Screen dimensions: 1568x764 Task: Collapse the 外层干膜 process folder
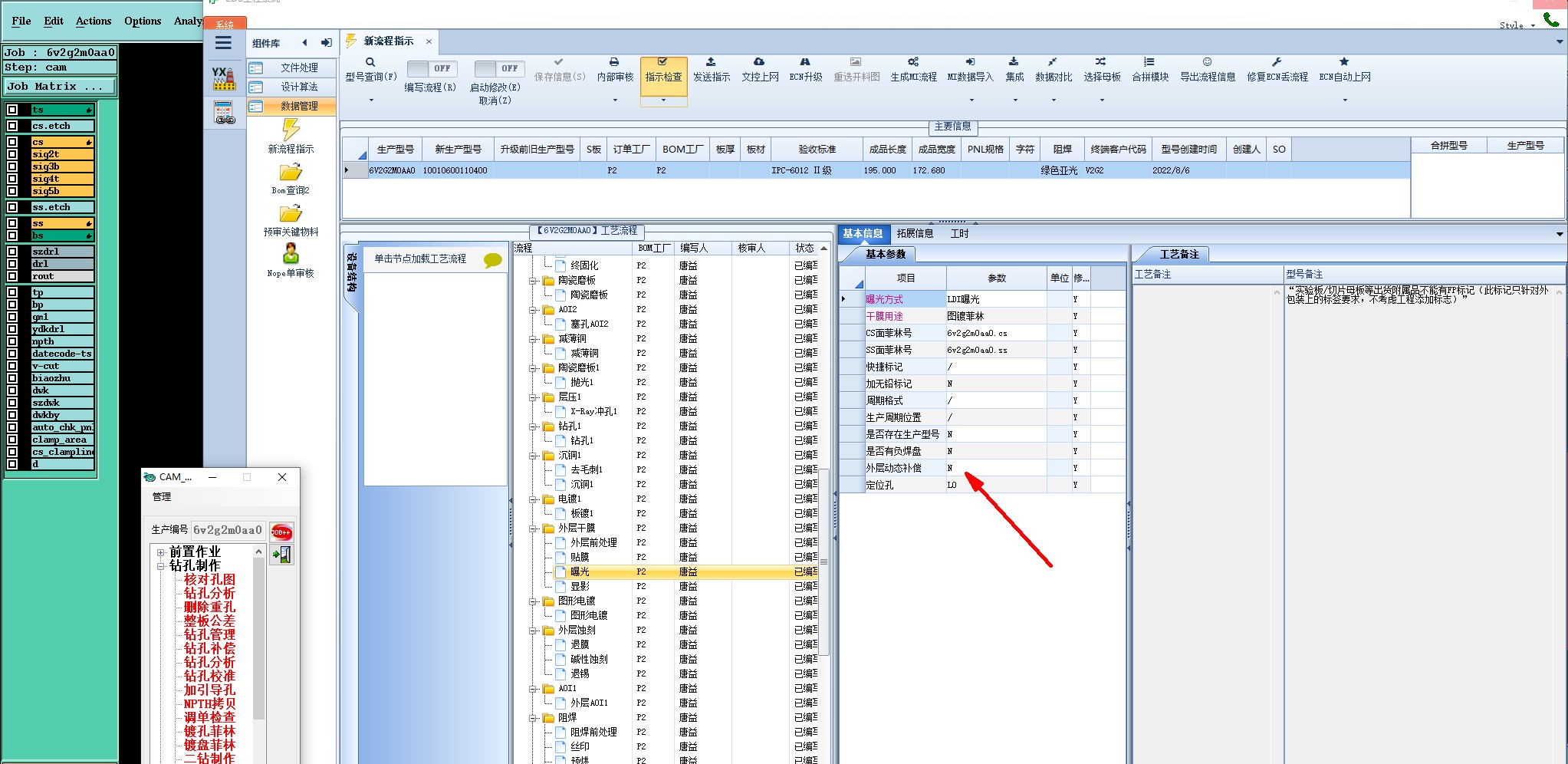tap(533, 528)
